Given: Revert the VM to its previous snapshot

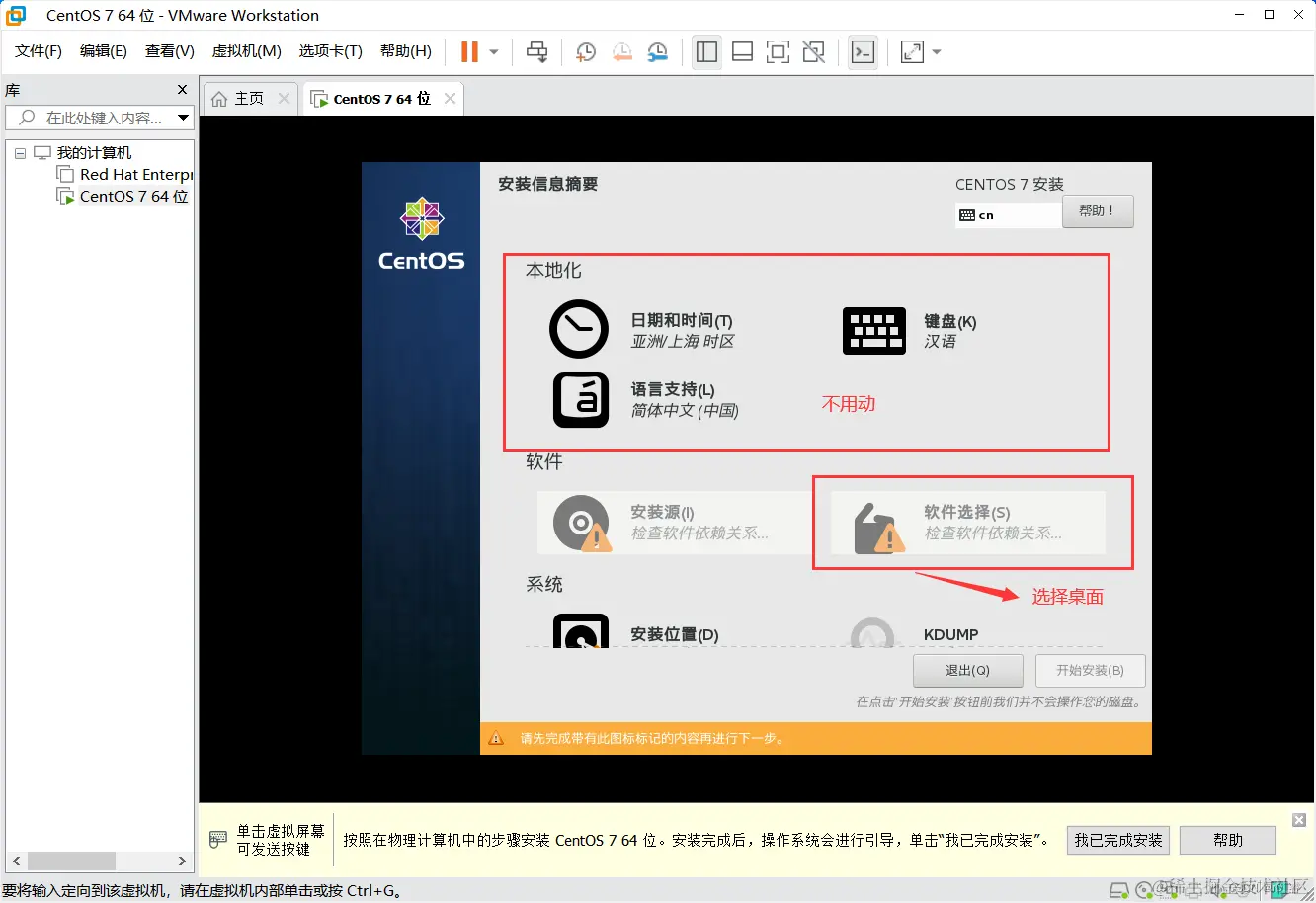Looking at the screenshot, I should pos(621,52).
